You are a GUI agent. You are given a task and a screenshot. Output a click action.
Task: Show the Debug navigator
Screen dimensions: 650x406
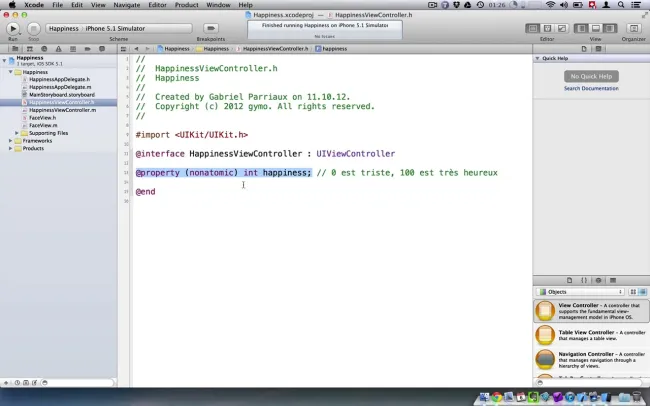73,49
